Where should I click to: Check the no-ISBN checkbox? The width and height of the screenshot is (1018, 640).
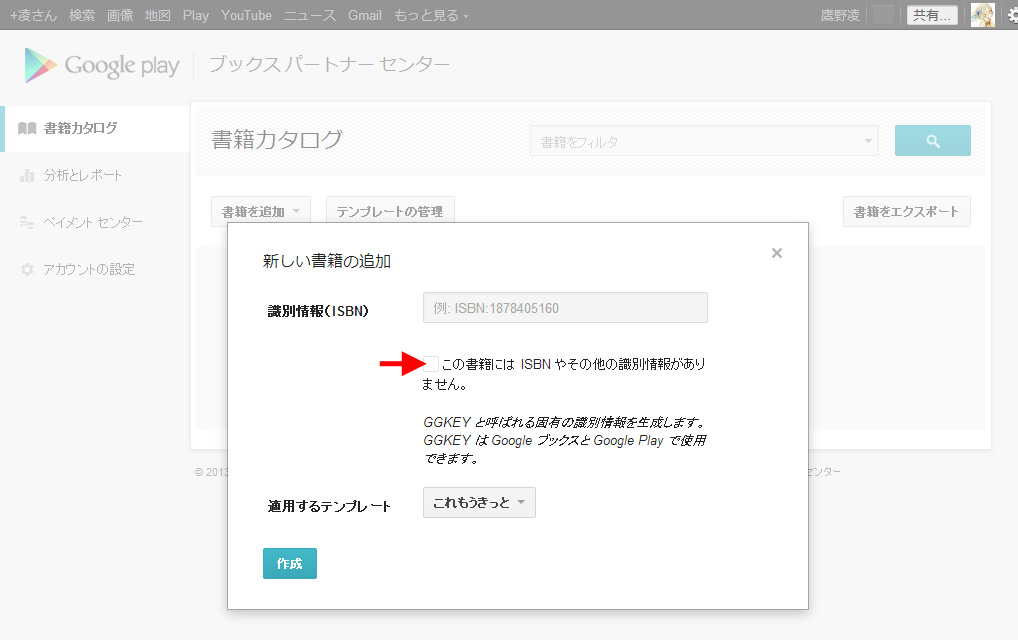[431, 363]
